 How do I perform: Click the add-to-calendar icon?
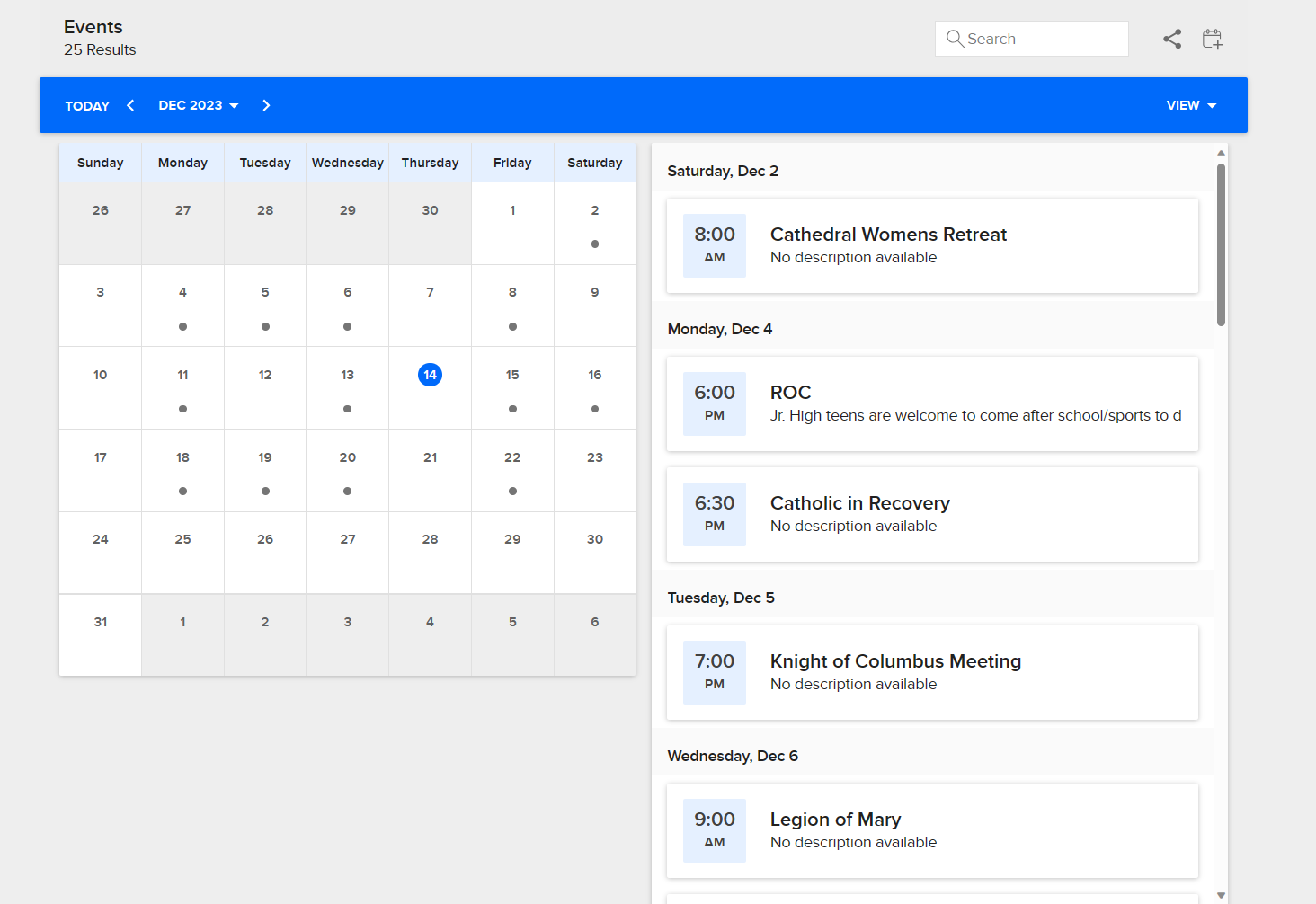(x=1212, y=39)
